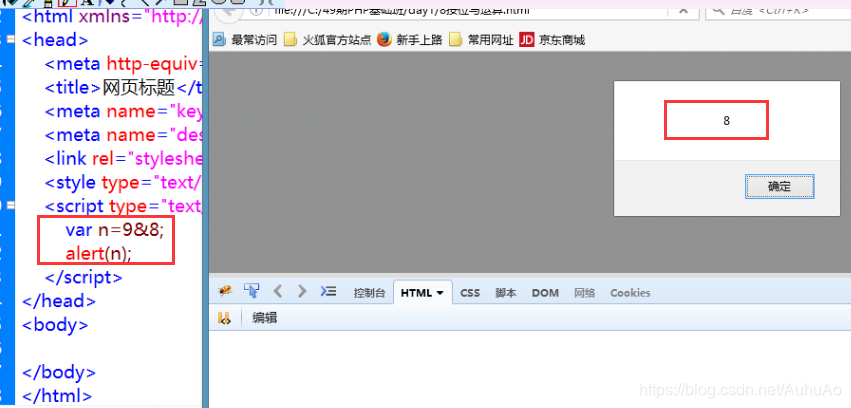851x408 pixels.
Task: Switch to the 网络 network tab
Action: tap(585, 293)
